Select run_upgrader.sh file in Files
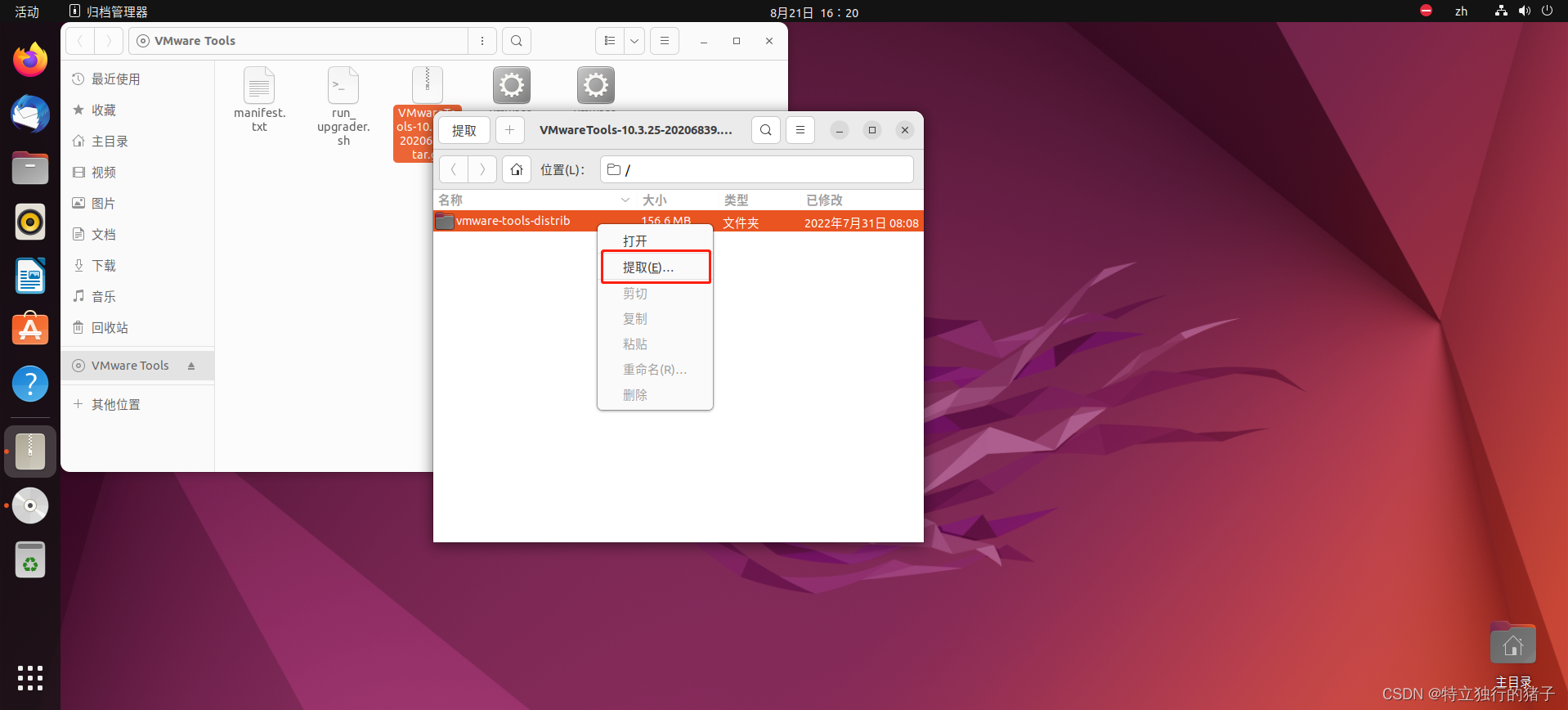Viewport: 1568px width, 710px height. point(343,106)
